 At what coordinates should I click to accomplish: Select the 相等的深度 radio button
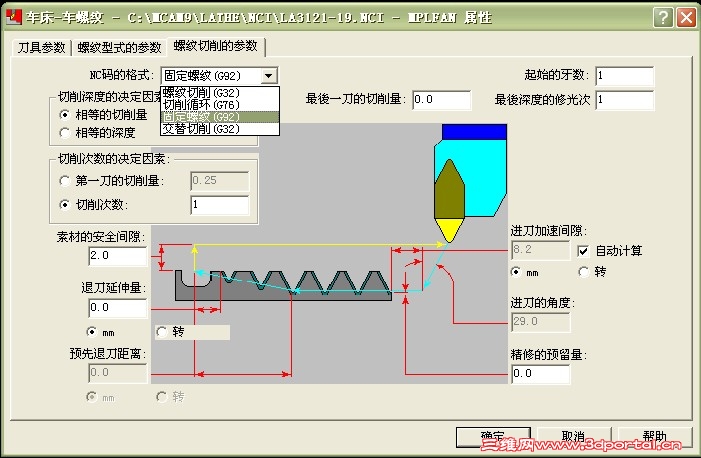(x=64, y=133)
